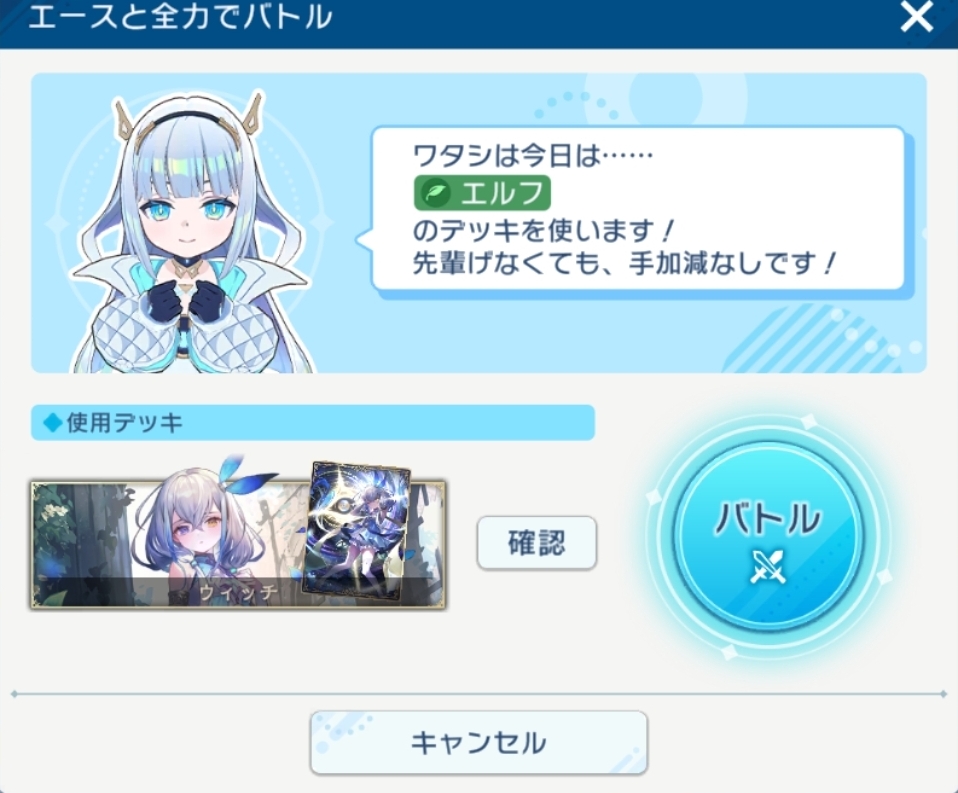Start the fight with the バトル button

coord(769,536)
